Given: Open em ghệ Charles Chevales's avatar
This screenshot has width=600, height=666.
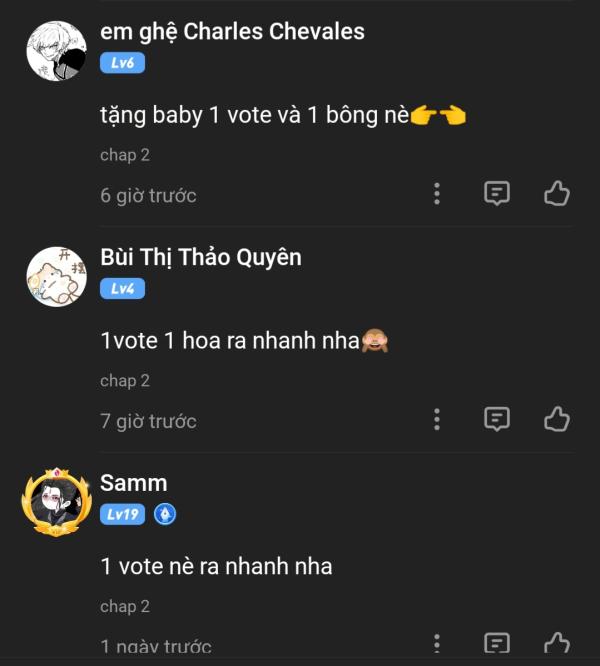Looking at the screenshot, I should 56,50.
